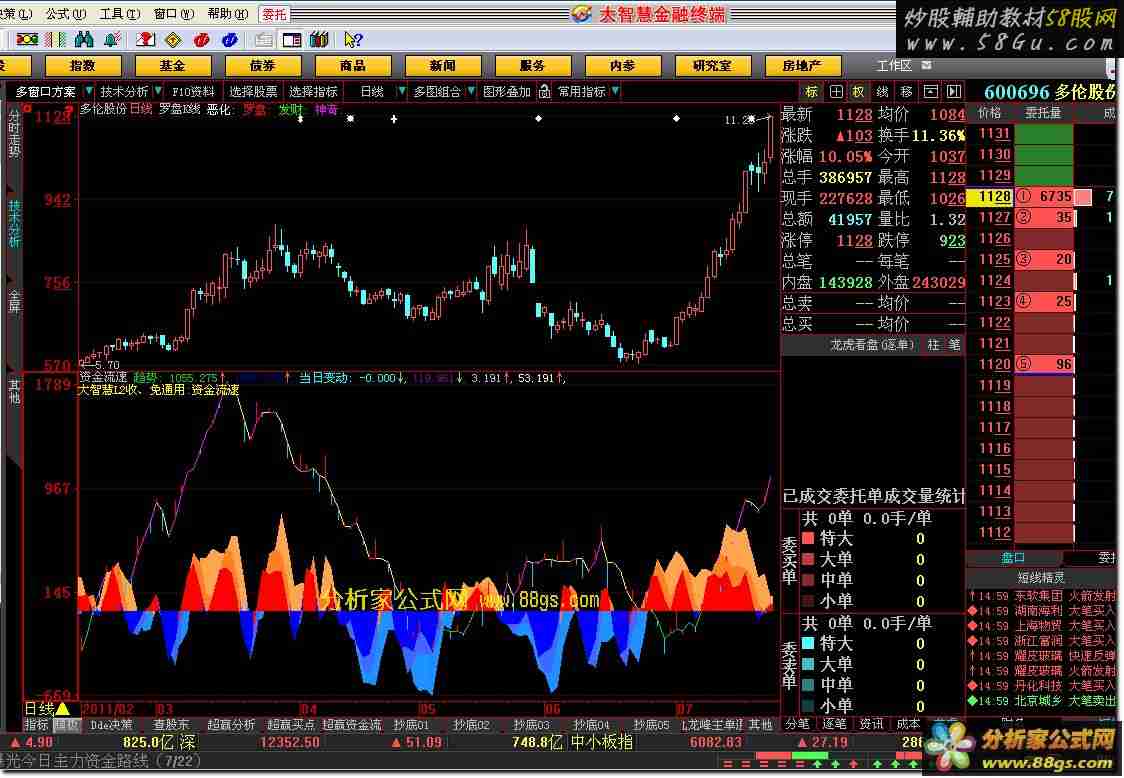The width and height of the screenshot is (1124, 778).
Task: Switch to the 分笔 bottom tab
Action: pos(797,725)
